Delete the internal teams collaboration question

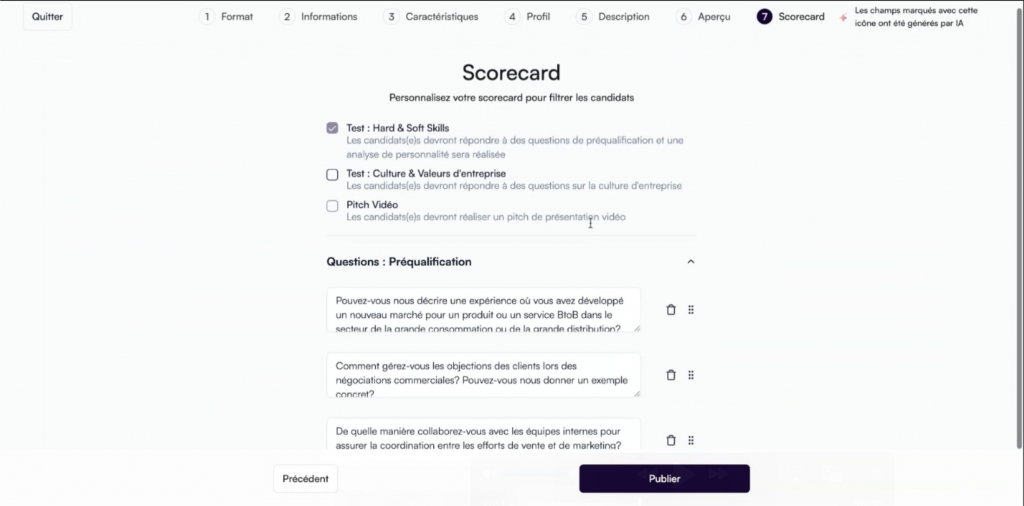tap(671, 440)
